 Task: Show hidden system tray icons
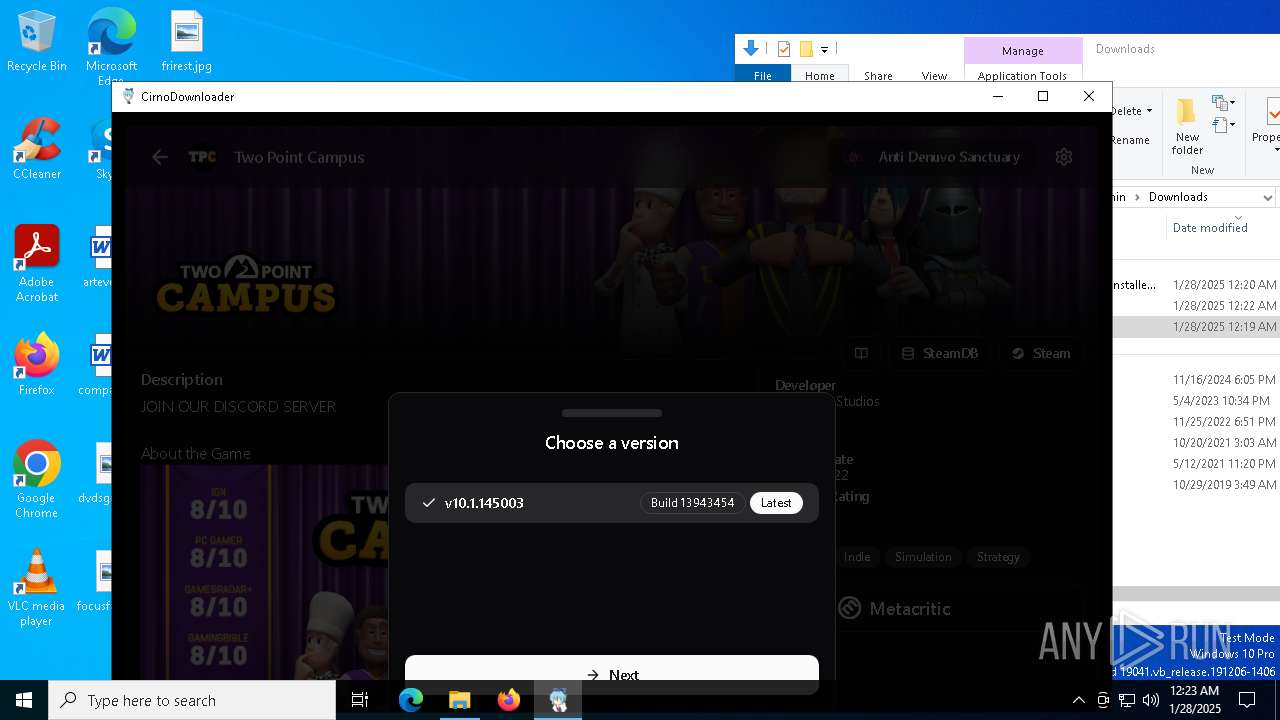(1078, 700)
